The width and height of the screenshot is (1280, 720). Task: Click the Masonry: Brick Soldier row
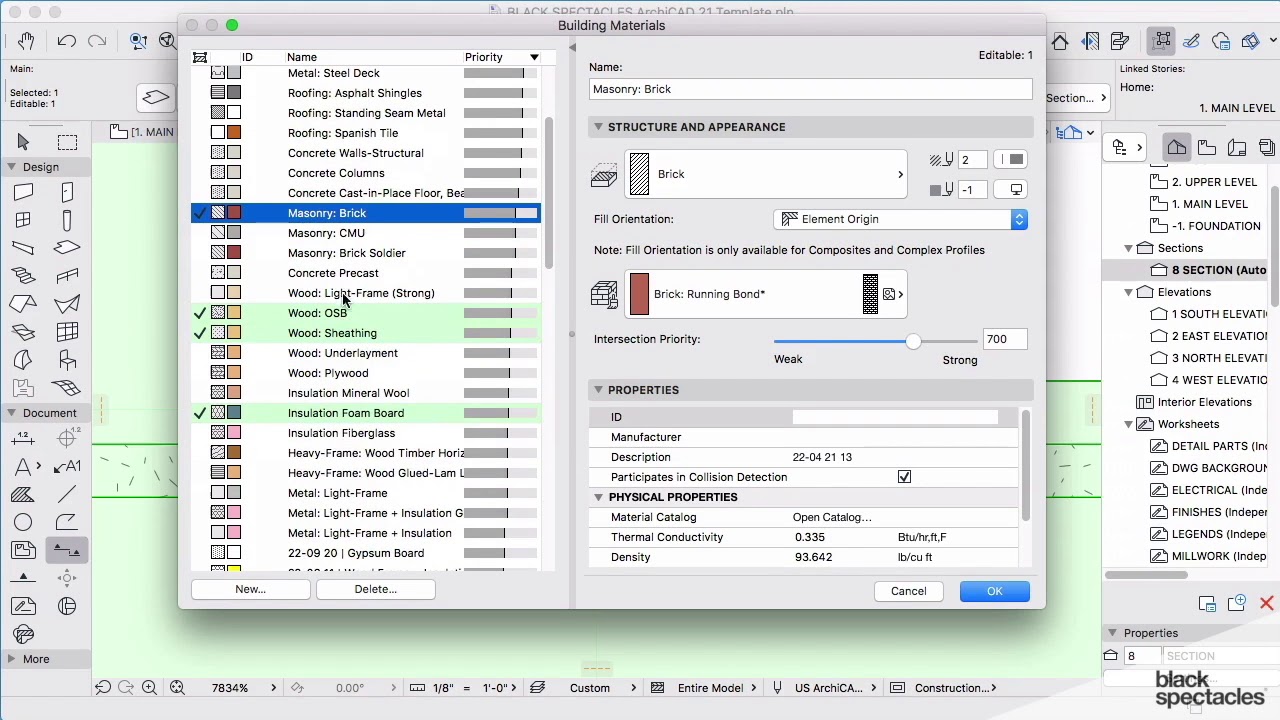[366, 253]
